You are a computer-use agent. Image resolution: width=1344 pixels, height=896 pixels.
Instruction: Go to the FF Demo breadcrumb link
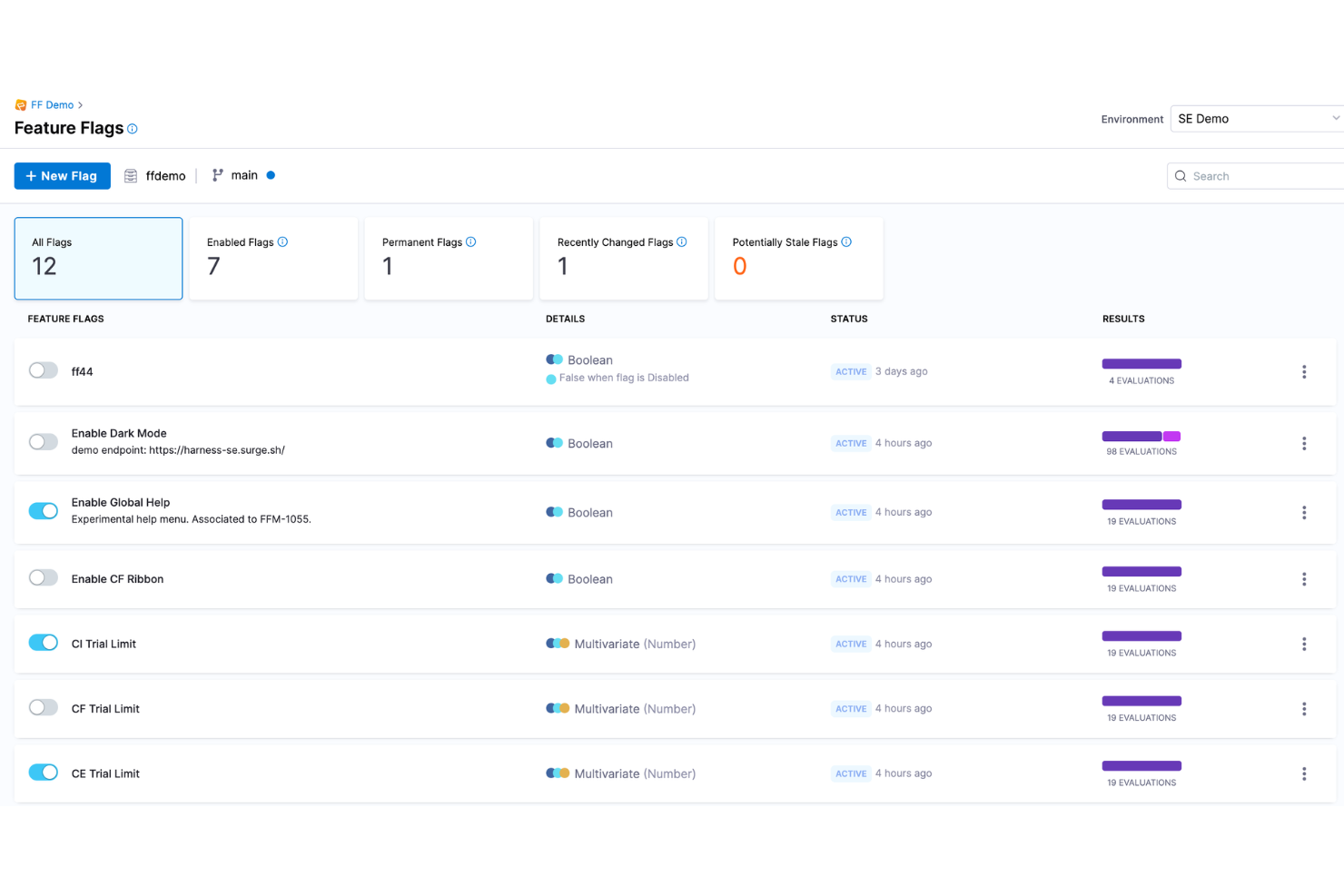click(x=53, y=105)
